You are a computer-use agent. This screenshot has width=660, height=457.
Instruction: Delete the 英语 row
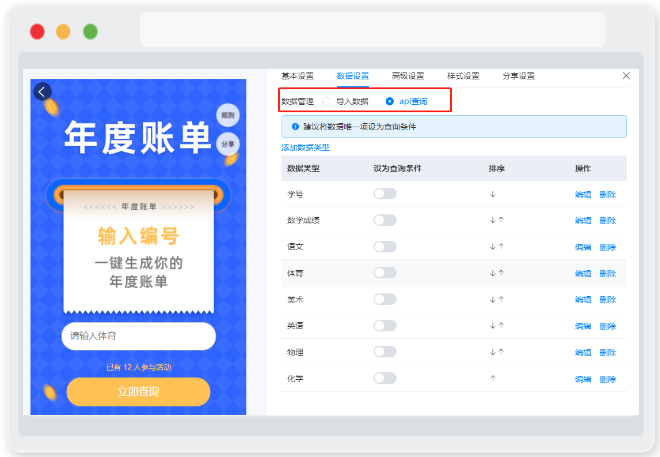point(608,326)
